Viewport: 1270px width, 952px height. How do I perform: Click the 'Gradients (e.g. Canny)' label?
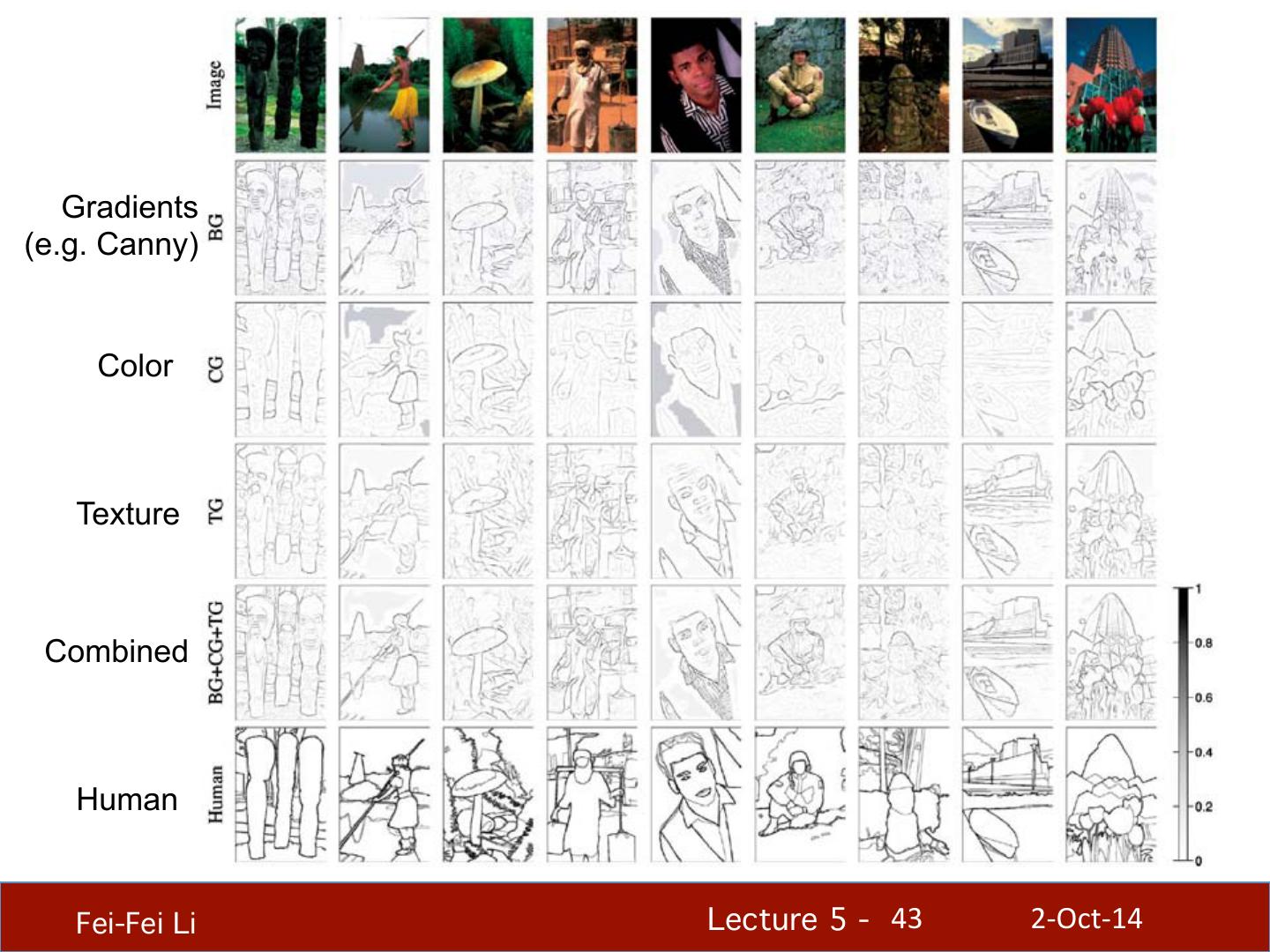(111, 226)
